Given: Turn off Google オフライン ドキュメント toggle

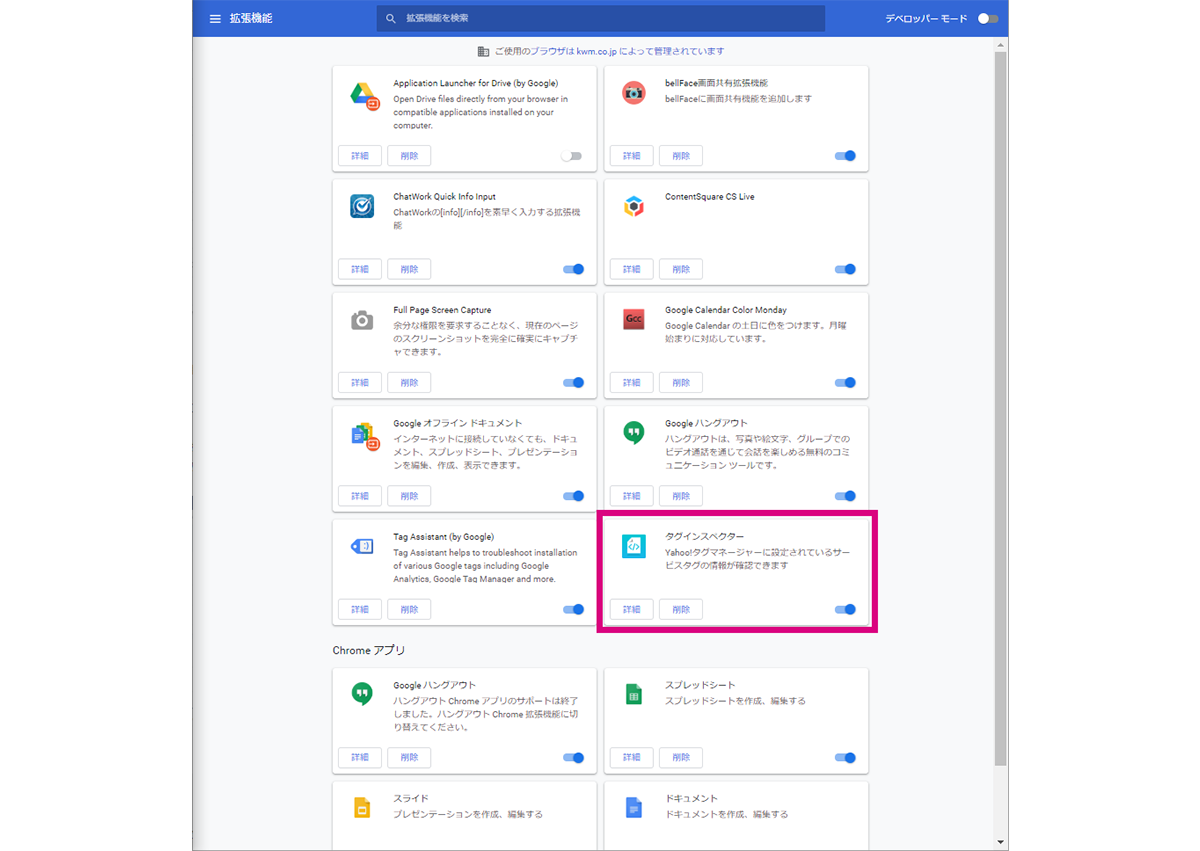Looking at the screenshot, I should [573, 496].
